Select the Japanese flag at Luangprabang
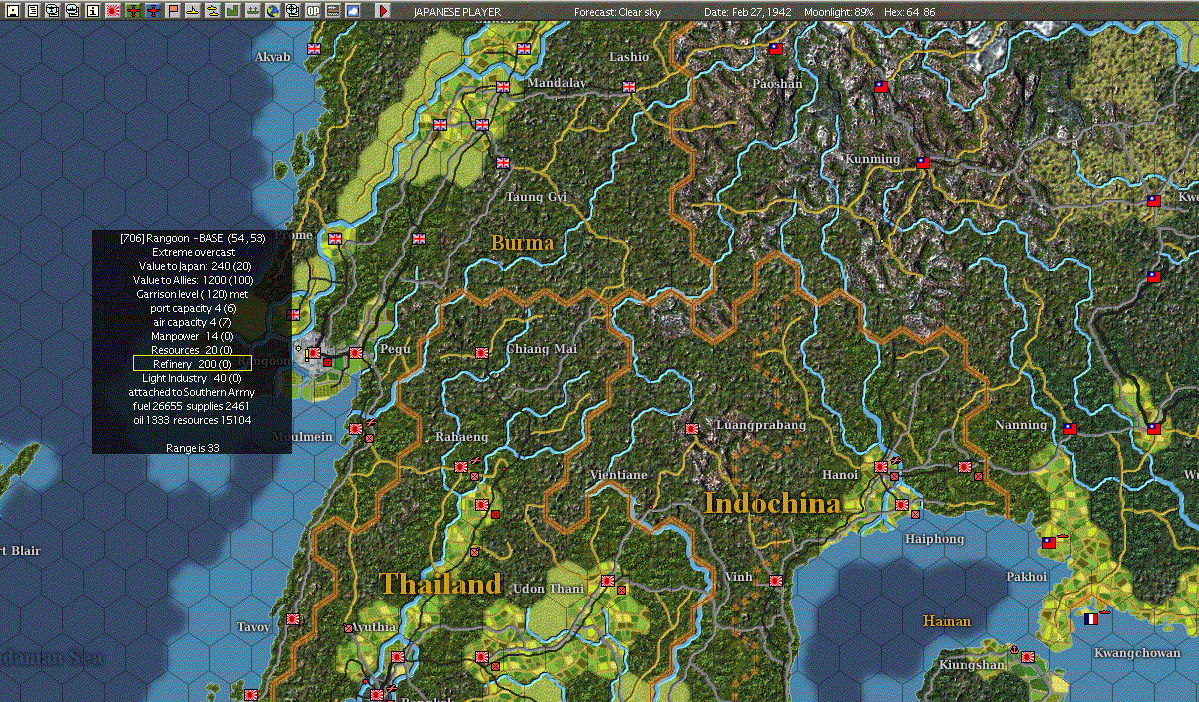The height and width of the screenshot is (702, 1199). 692,429
